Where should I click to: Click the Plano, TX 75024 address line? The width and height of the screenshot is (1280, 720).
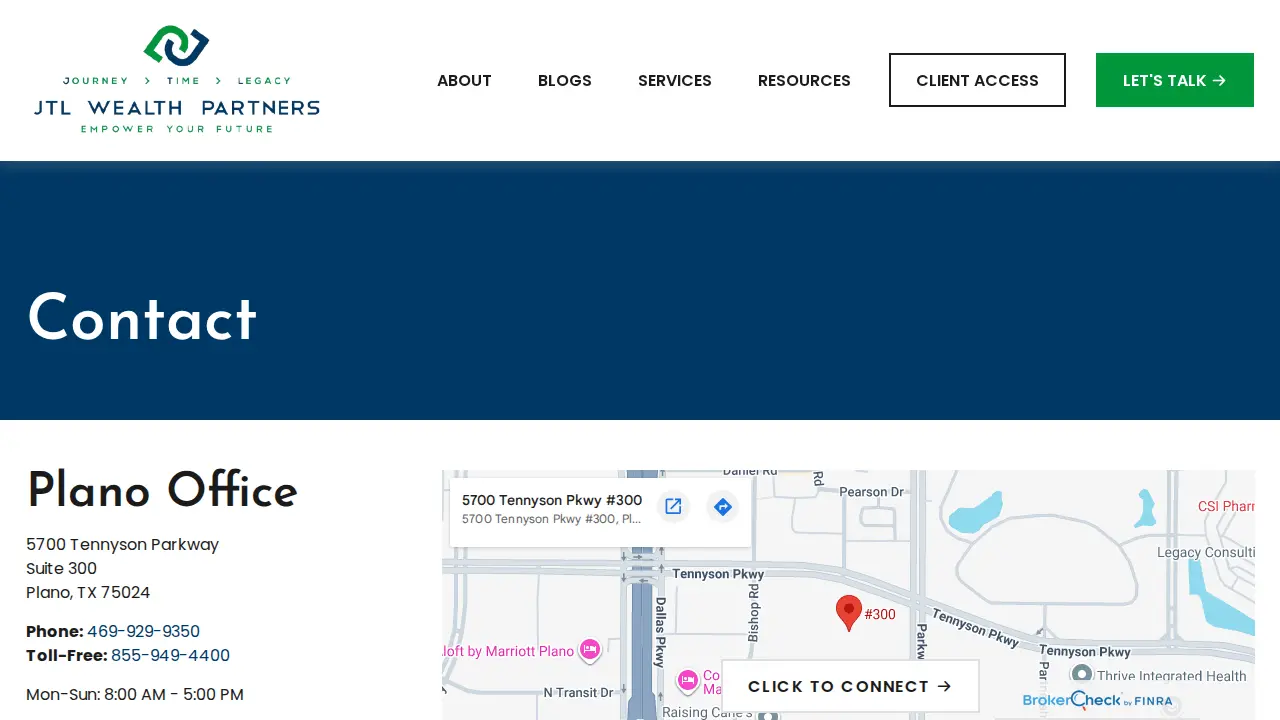coord(88,592)
